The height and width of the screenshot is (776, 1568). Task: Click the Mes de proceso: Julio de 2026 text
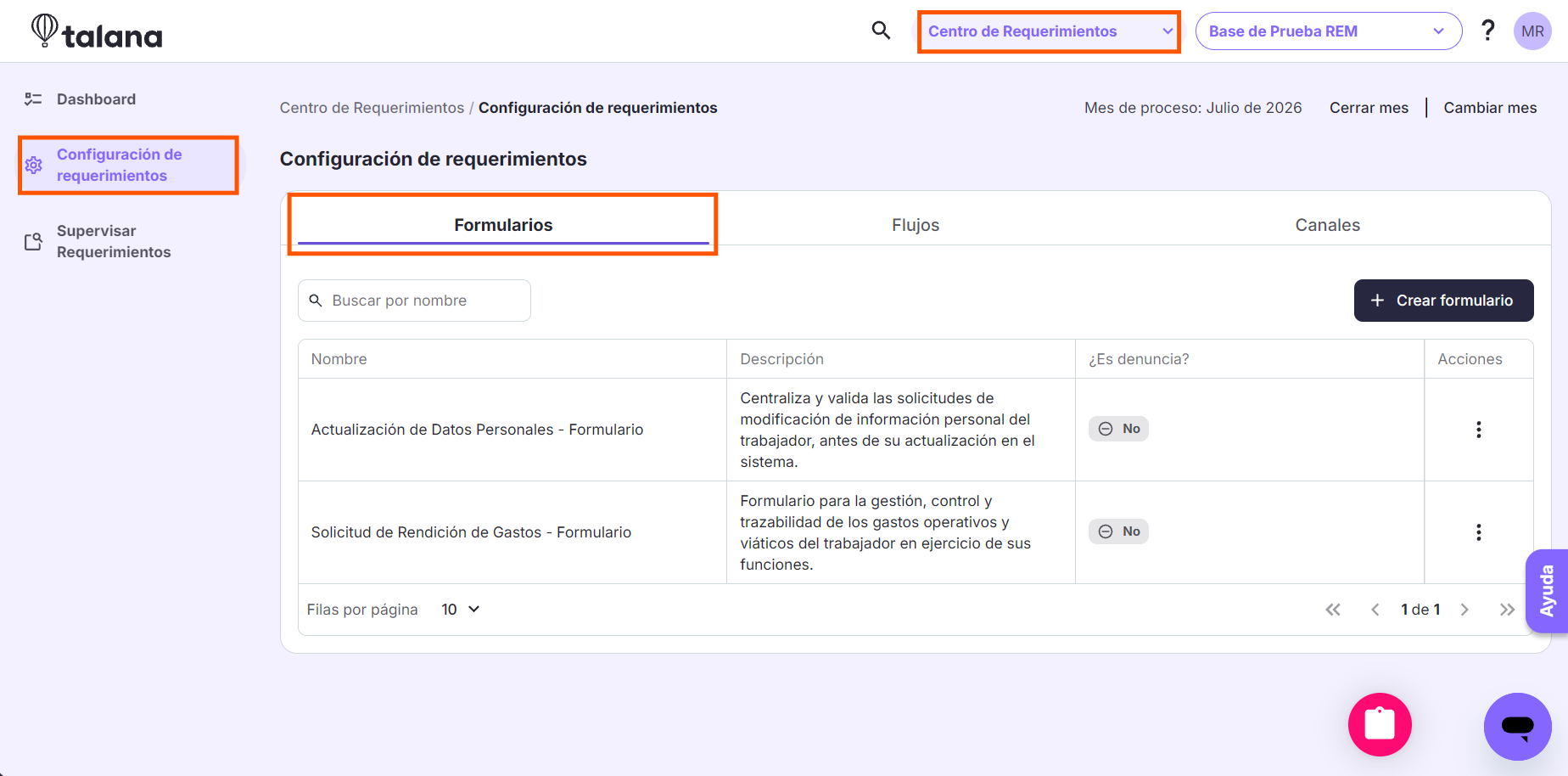(x=1193, y=108)
